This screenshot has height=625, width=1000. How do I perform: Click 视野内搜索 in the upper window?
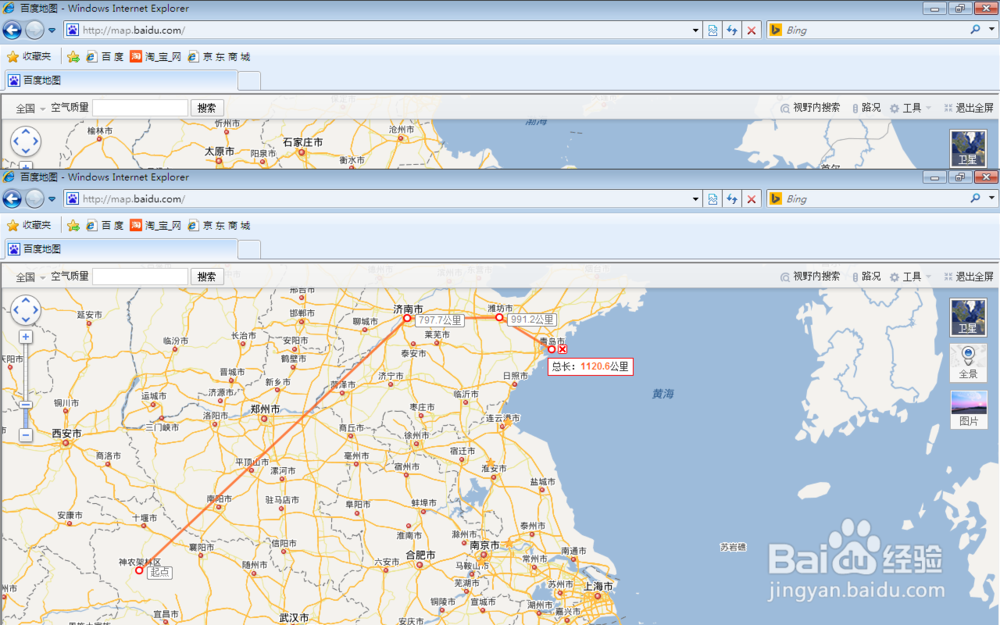[x=811, y=108]
